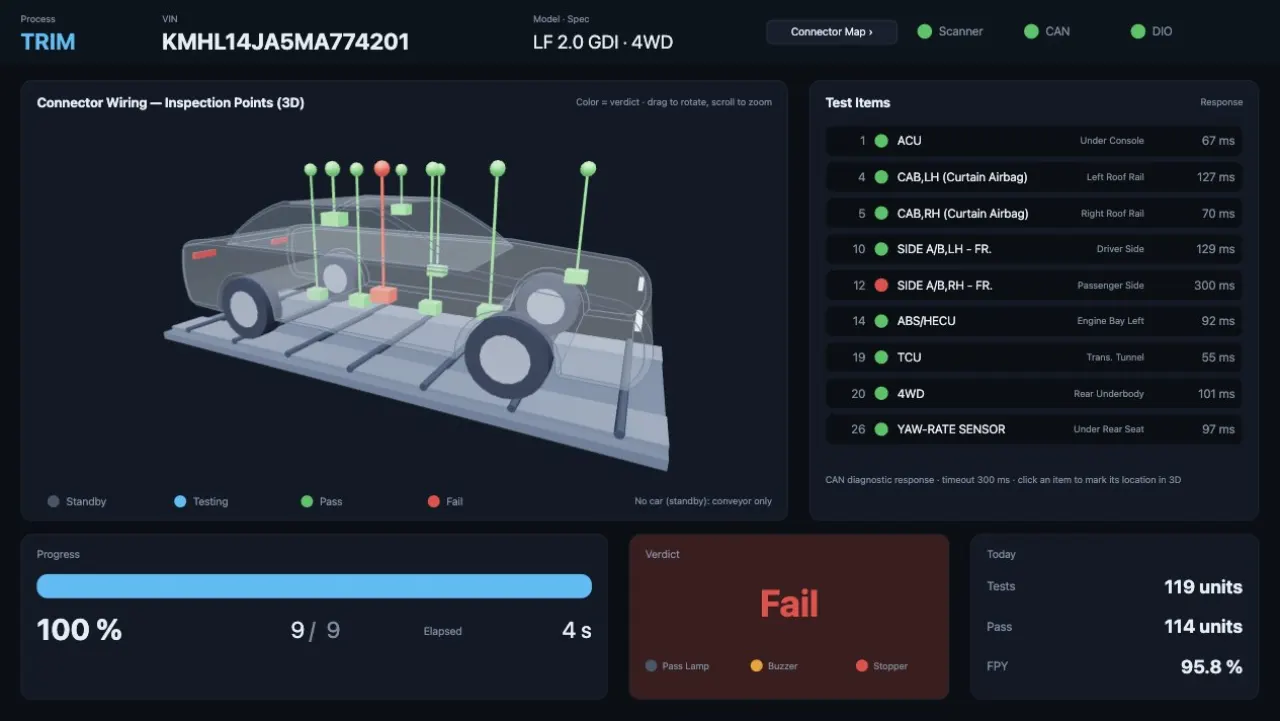This screenshot has width=1280, height=721.
Task: Select the TCU test item row
Action: [1034, 357]
